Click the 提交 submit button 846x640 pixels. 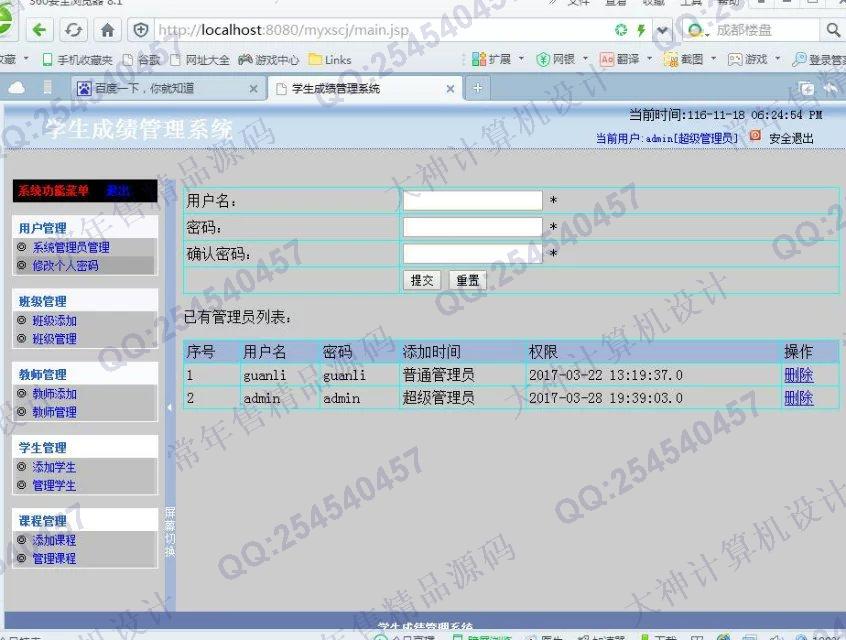click(422, 280)
